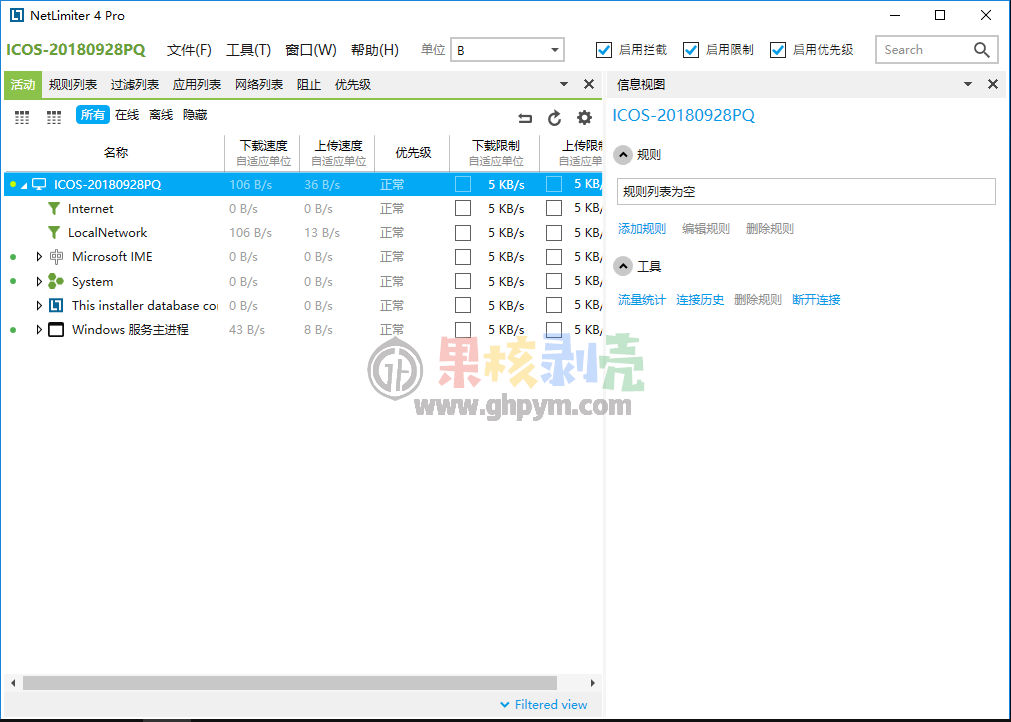Collapse the ICOS-20180928PQ tree node

pos(24,185)
